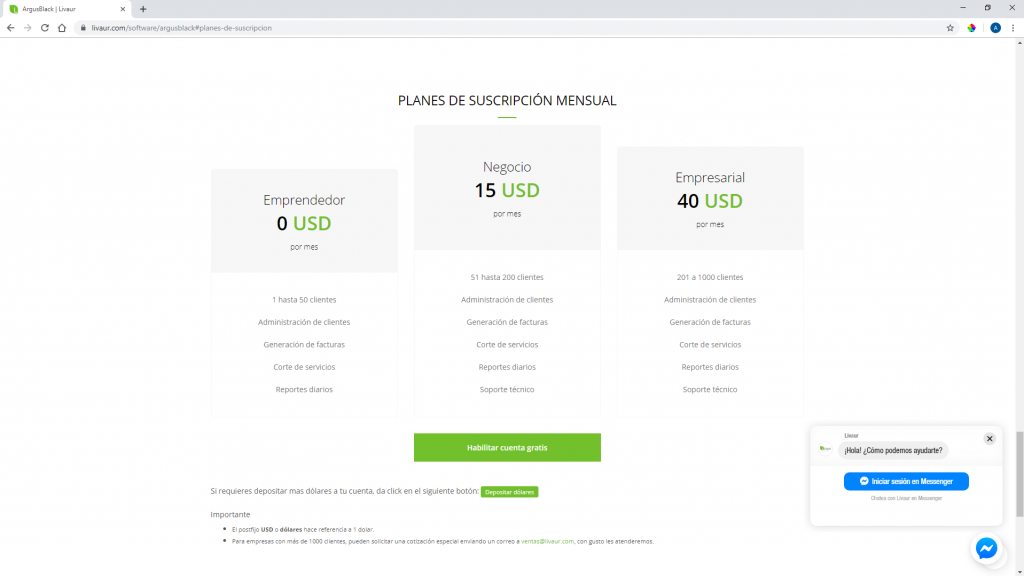This screenshot has height=576, width=1024.
Task: Click Habilitar cuenta gratis button
Action: (507, 447)
